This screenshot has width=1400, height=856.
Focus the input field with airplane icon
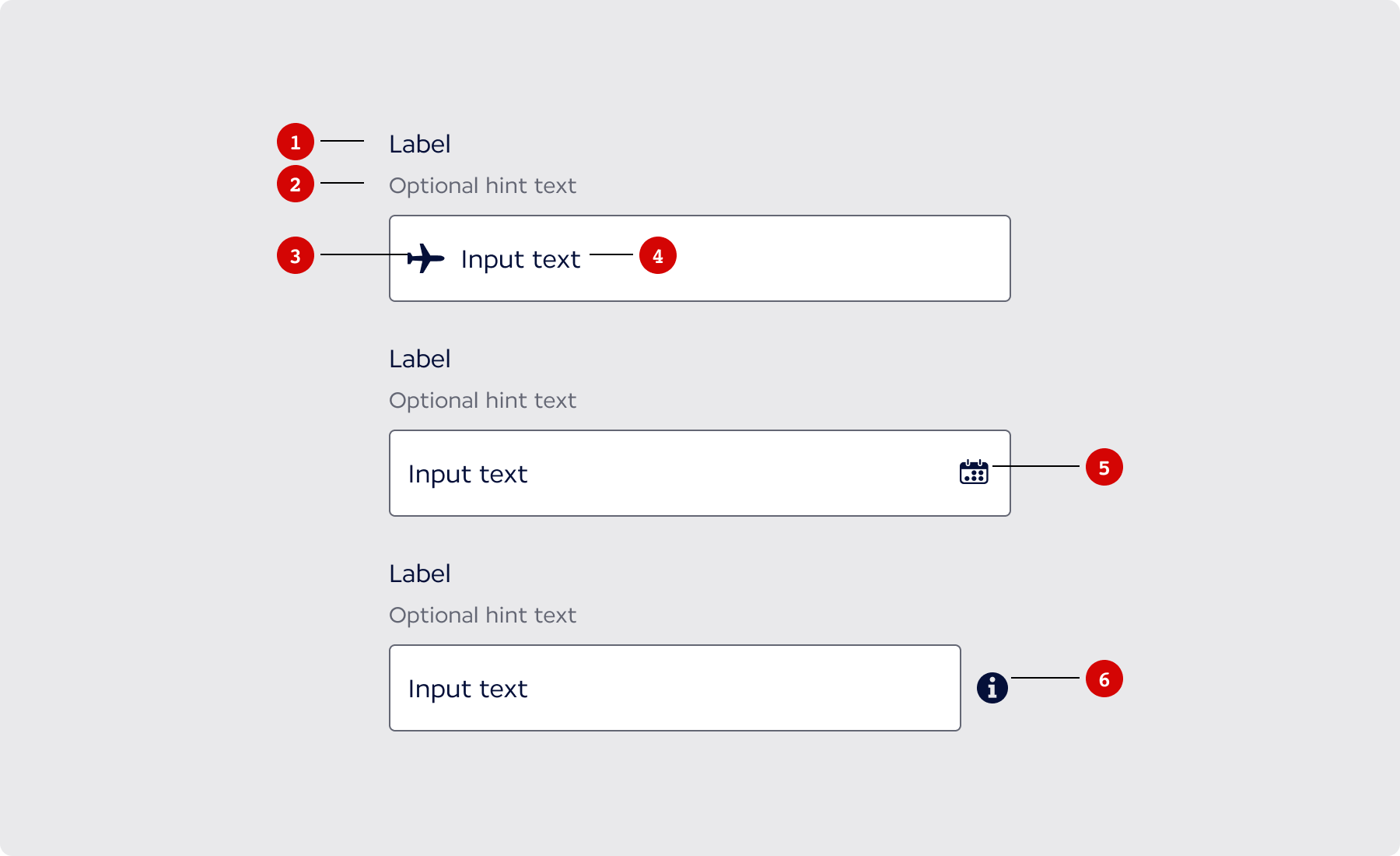coord(700,258)
